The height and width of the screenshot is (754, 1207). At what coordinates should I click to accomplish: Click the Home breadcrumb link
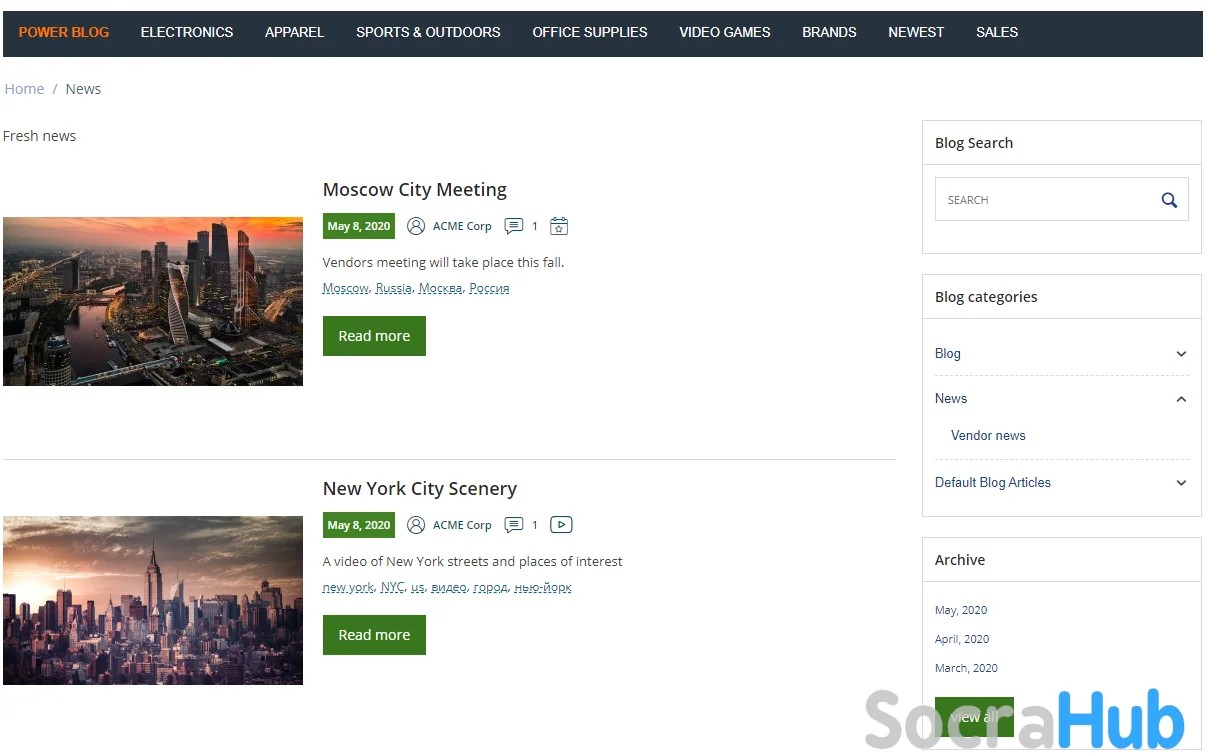point(24,89)
